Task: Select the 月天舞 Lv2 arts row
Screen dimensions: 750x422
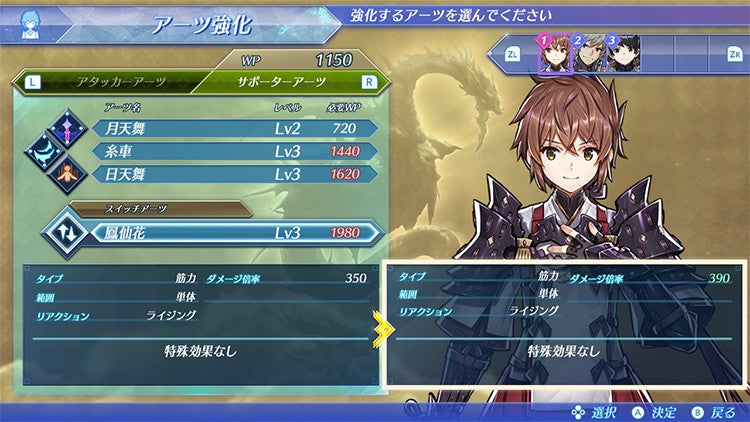Action: coord(234,129)
